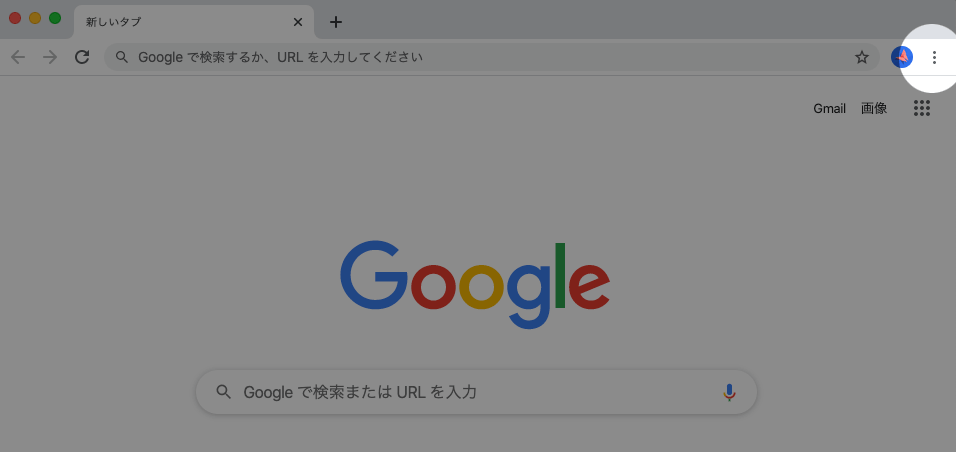This screenshot has width=956, height=452.
Task: Bookmark this page with the star icon
Action: (861, 57)
